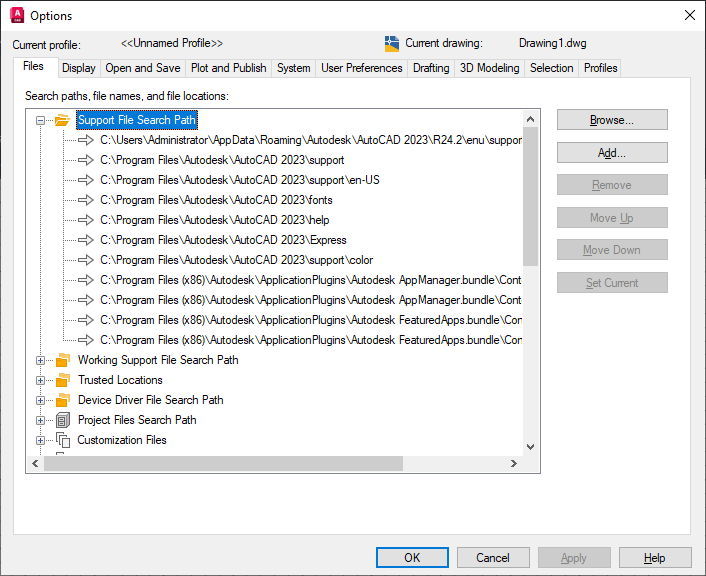Click the vertical scrollbar down arrow

530,447
